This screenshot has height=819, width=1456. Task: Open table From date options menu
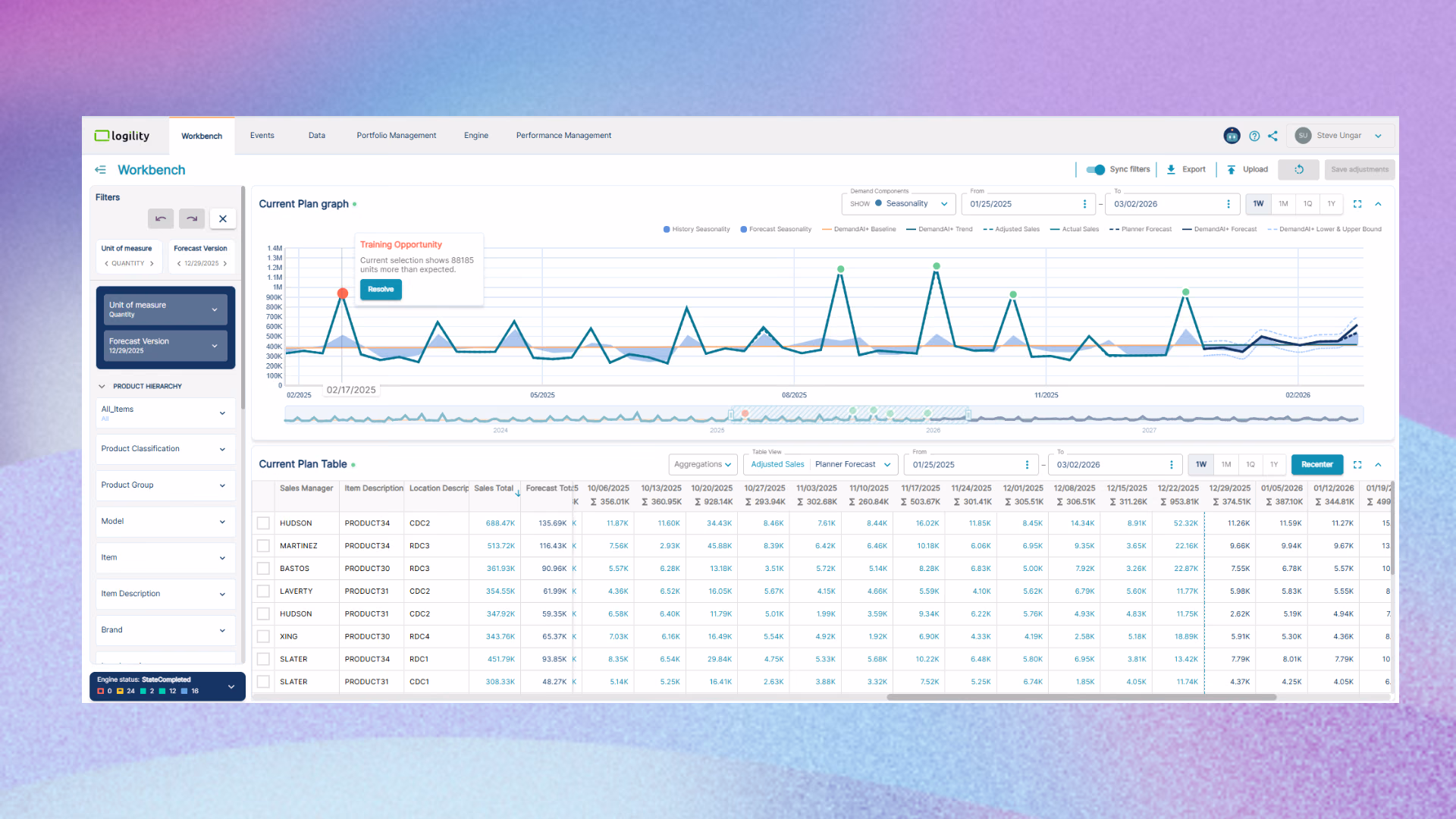[1028, 465]
